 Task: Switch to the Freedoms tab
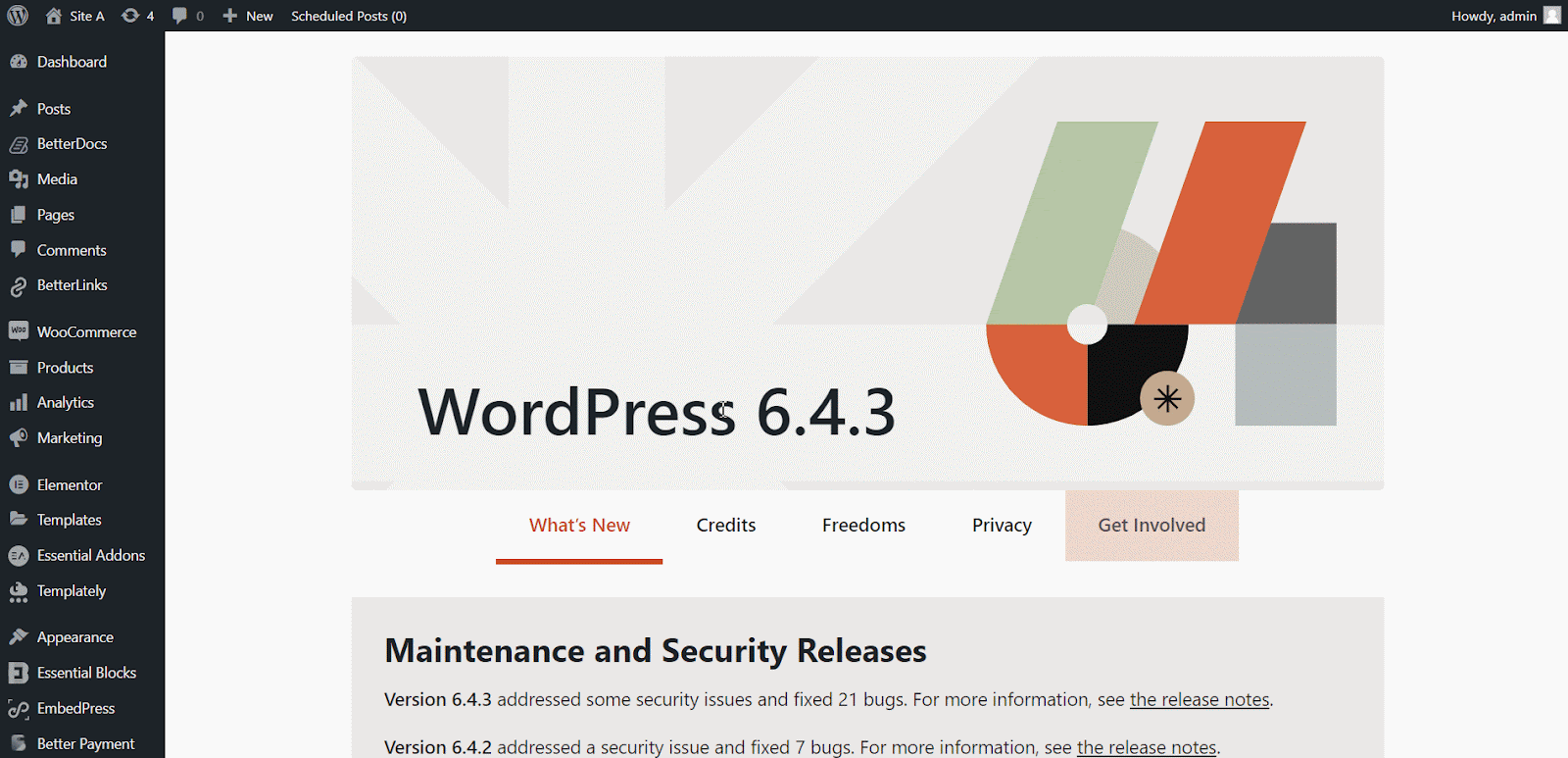click(x=863, y=526)
